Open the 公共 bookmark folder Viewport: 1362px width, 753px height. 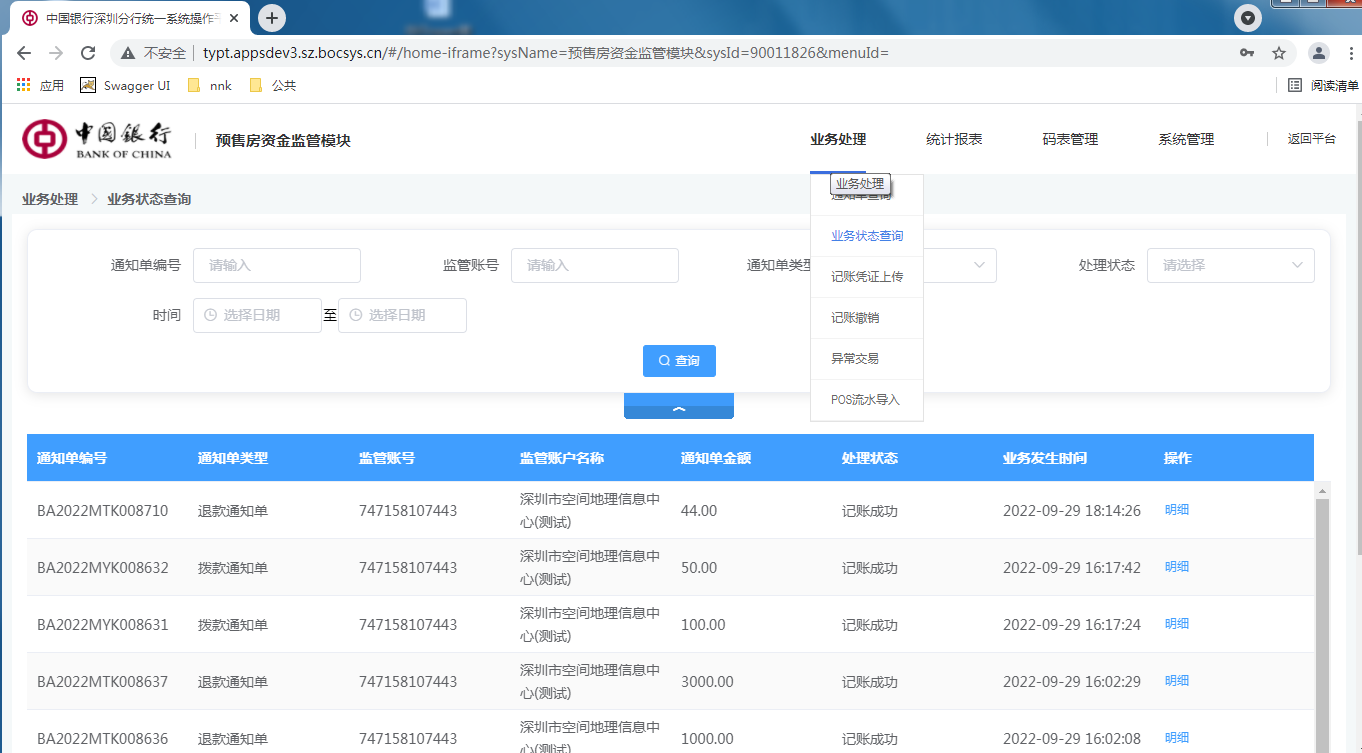click(x=273, y=85)
